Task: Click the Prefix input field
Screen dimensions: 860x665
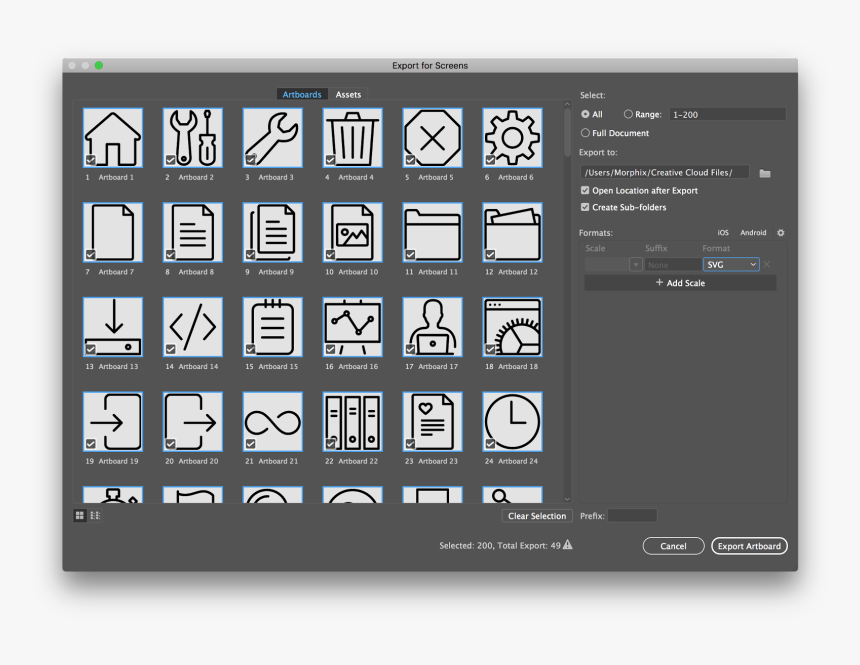Action: 632,516
